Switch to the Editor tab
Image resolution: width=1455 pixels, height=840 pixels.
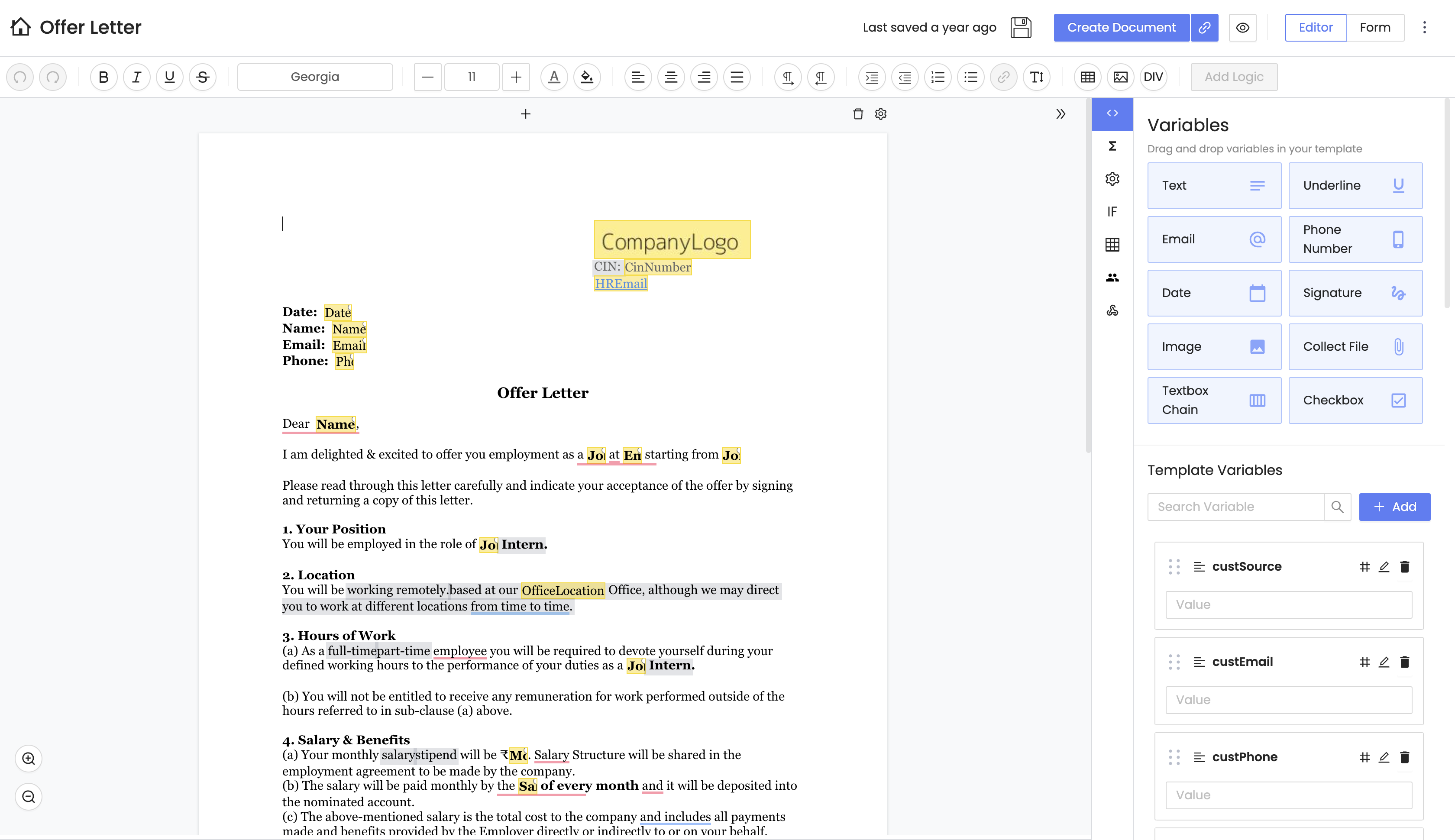click(1316, 28)
